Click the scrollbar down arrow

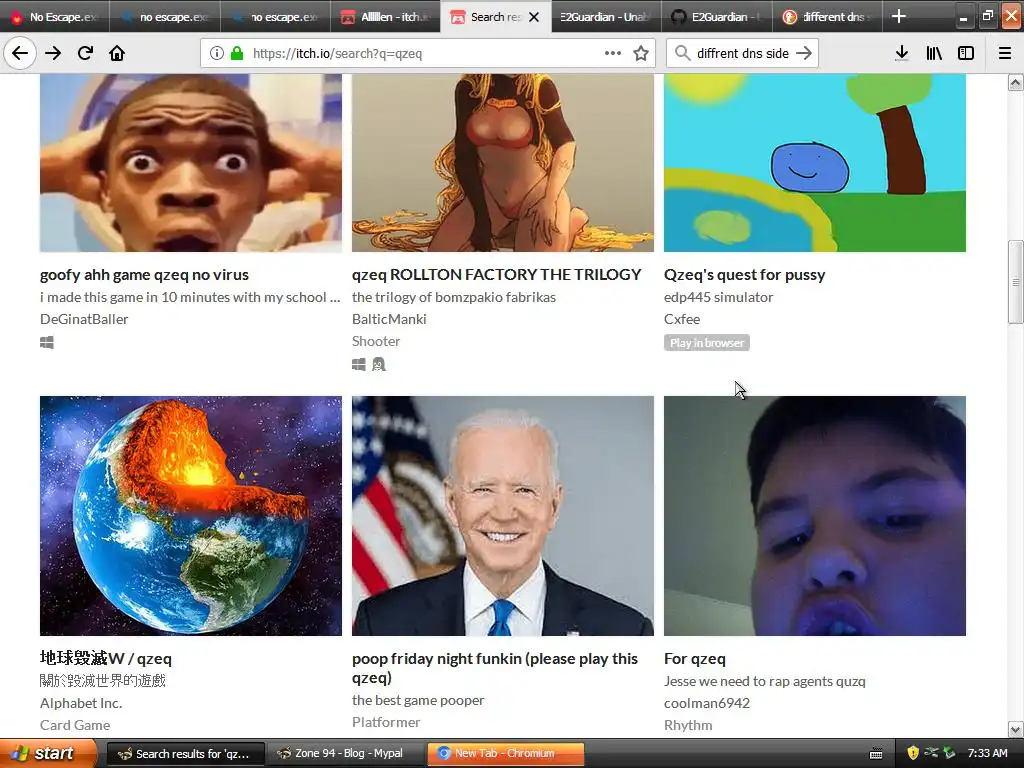[1016, 729]
